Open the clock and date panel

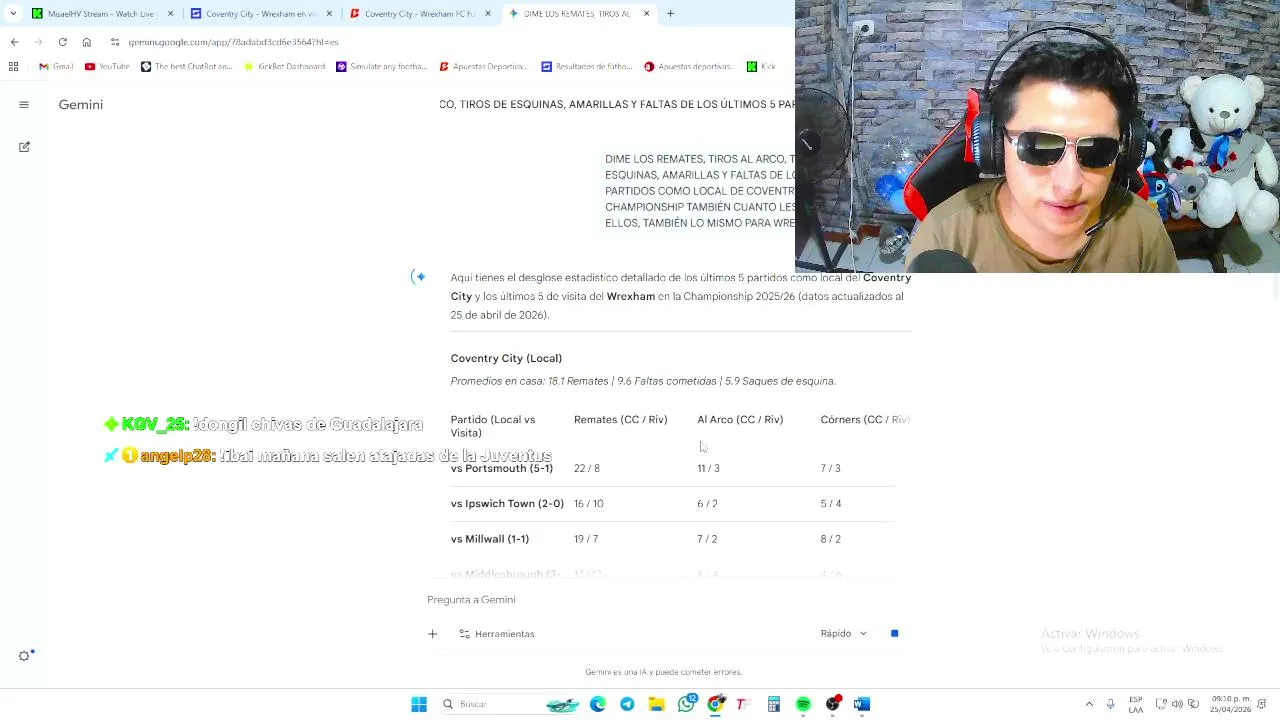1231,704
